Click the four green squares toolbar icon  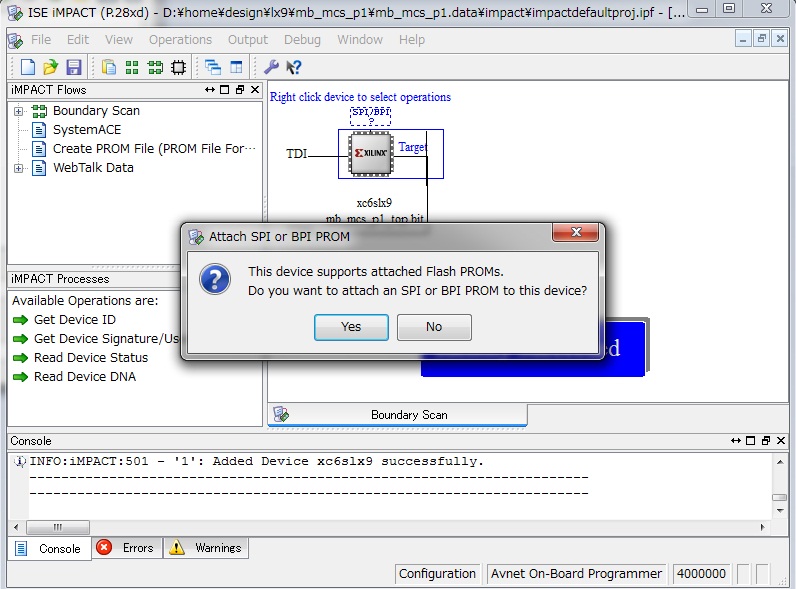(132, 67)
